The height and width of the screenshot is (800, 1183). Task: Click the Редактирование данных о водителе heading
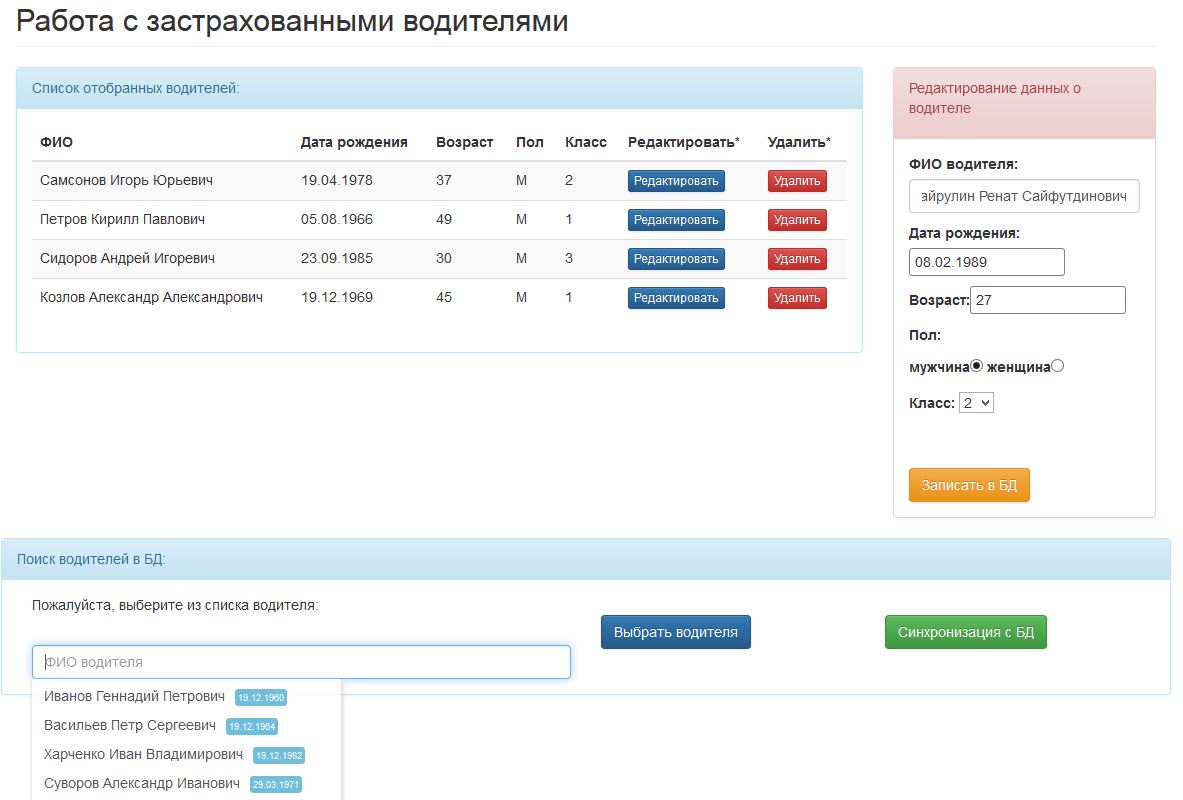[x=994, y=98]
